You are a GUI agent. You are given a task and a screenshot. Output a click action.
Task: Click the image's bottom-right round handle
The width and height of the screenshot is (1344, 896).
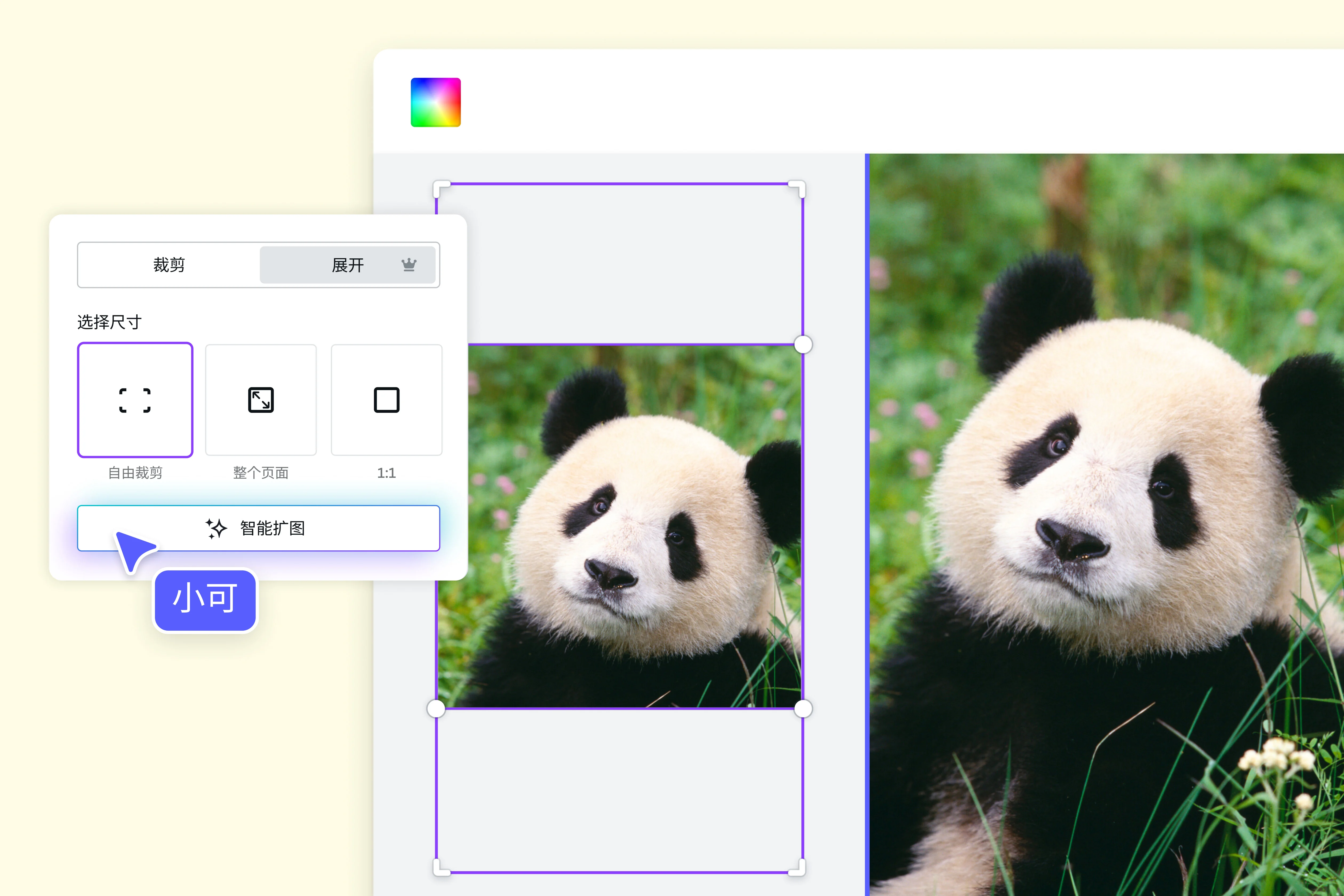tap(803, 709)
